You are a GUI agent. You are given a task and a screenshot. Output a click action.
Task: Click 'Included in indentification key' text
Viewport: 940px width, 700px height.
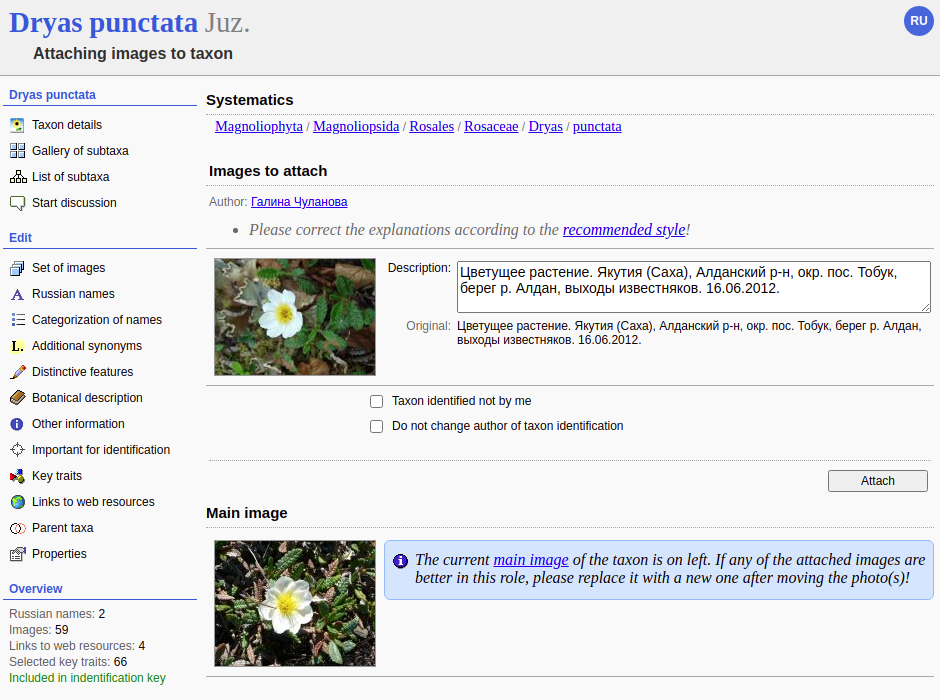coord(88,678)
